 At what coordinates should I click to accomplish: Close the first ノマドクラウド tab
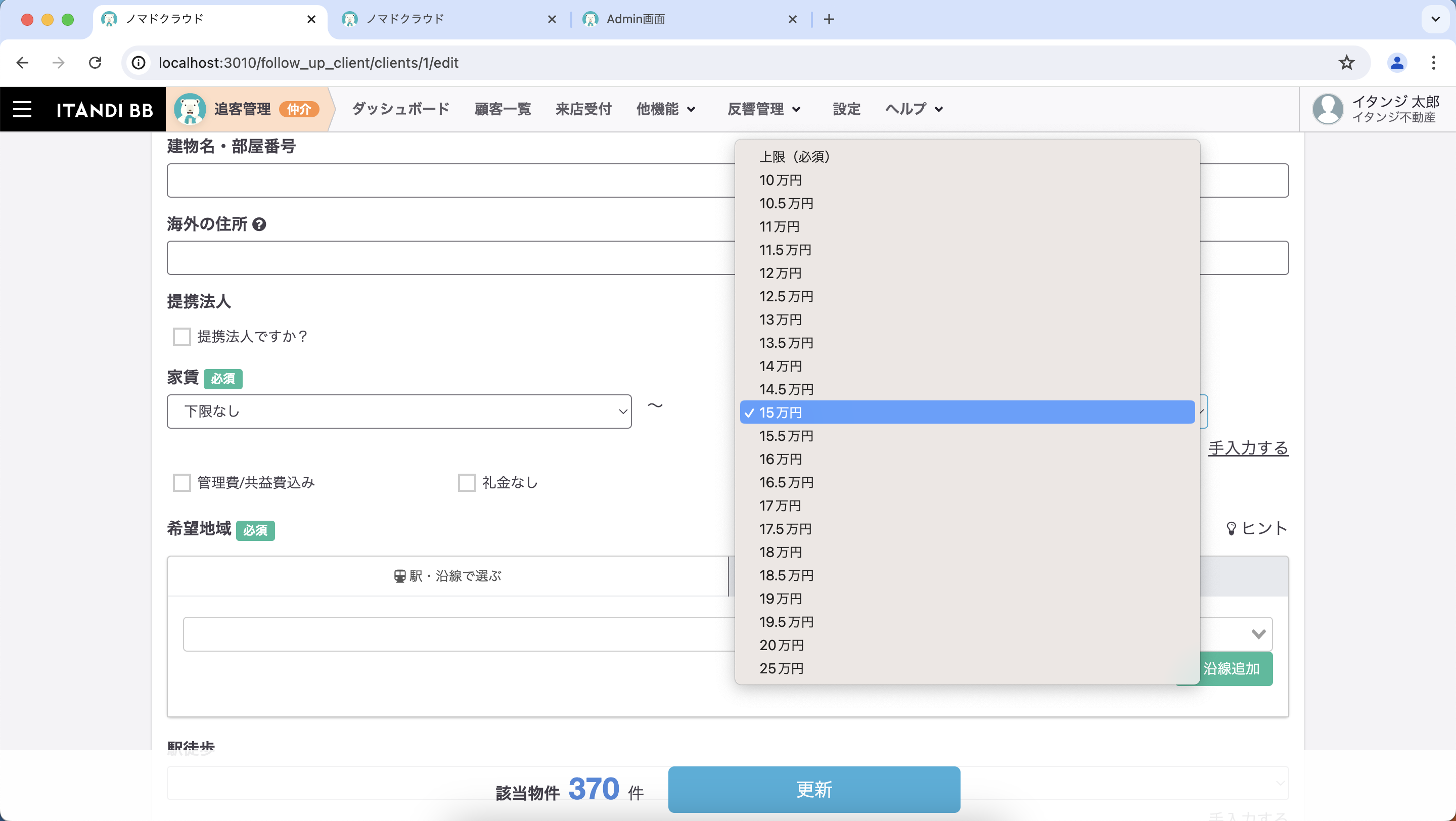coord(311,19)
